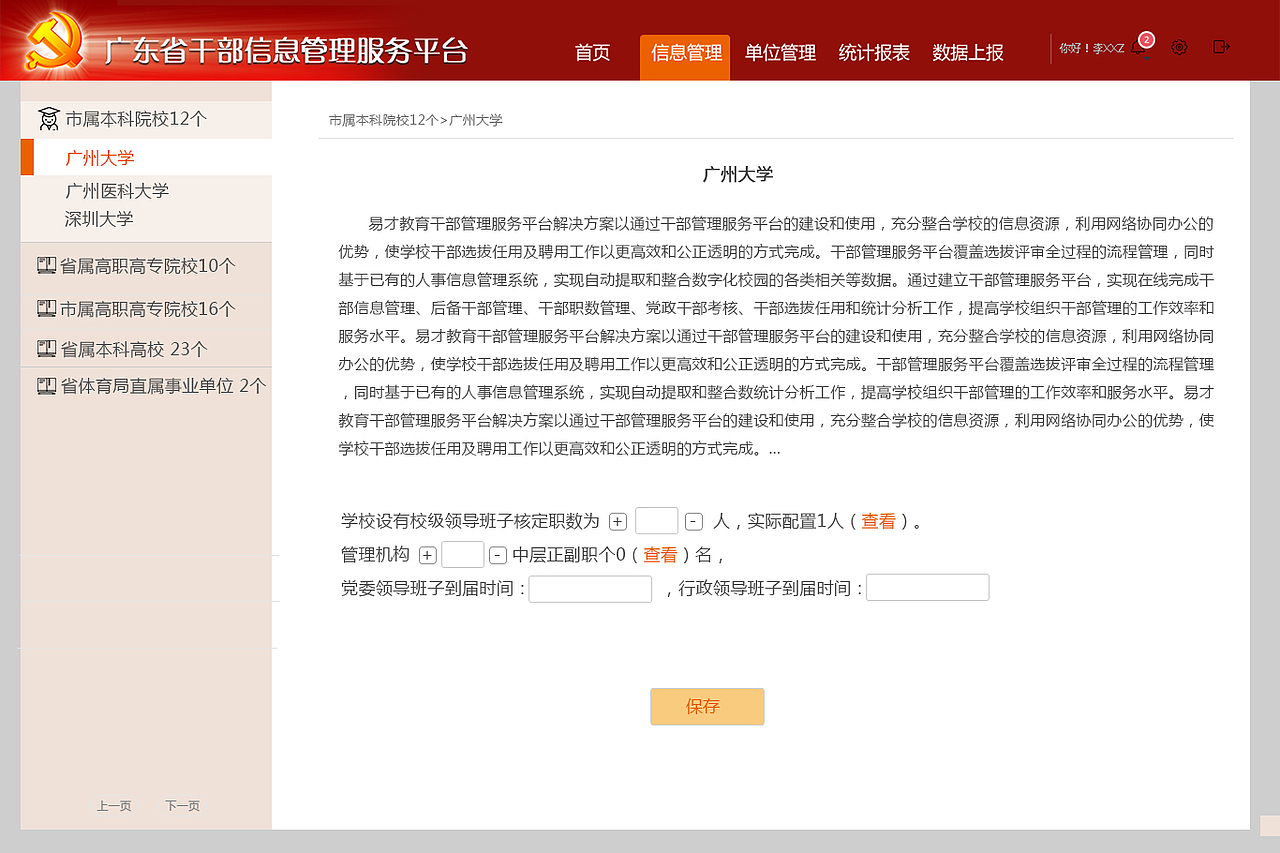Click icon beside 省属本科高校 23个
Image resolution: width=1280 pixels, height=853 pixels.
[46, 348]
